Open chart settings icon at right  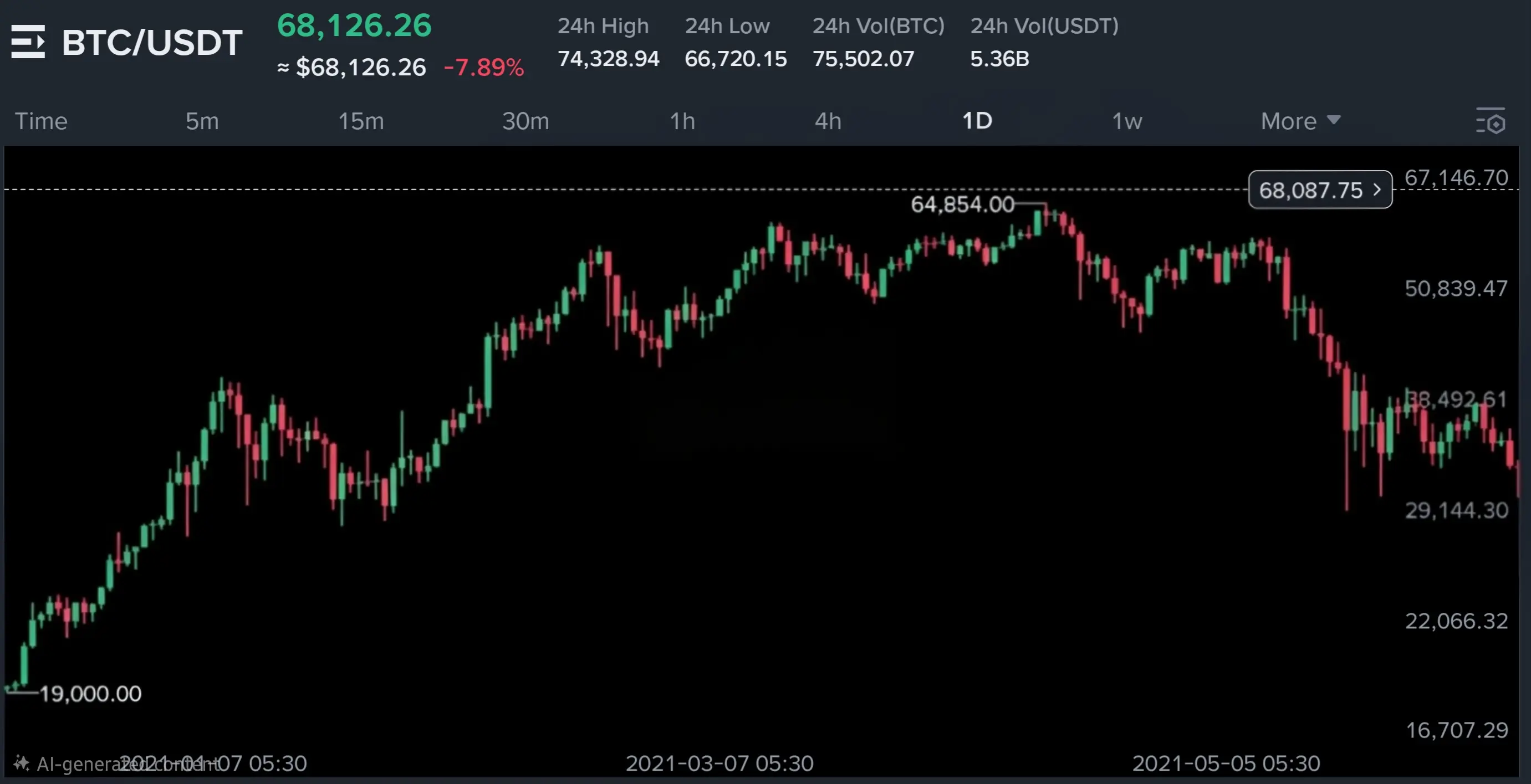click(x=1491, y=121)
